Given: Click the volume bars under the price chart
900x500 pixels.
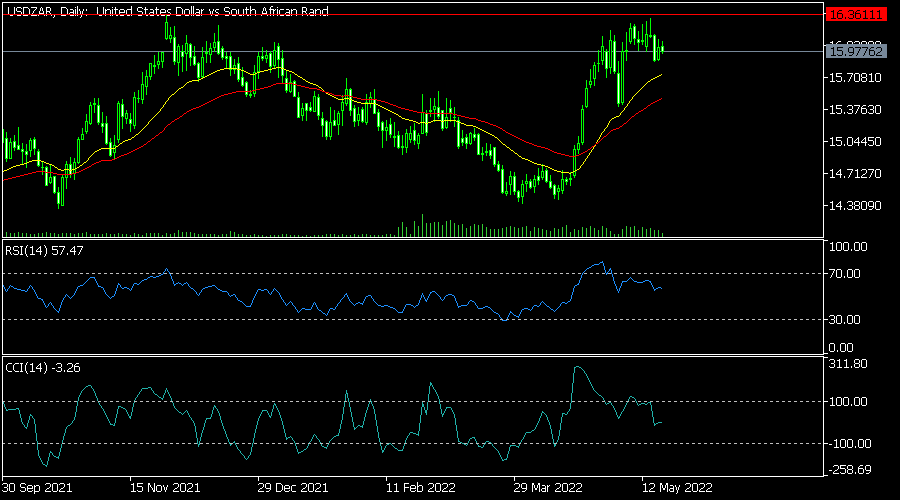Looking at the screenshot, I should tap(530, 230).
